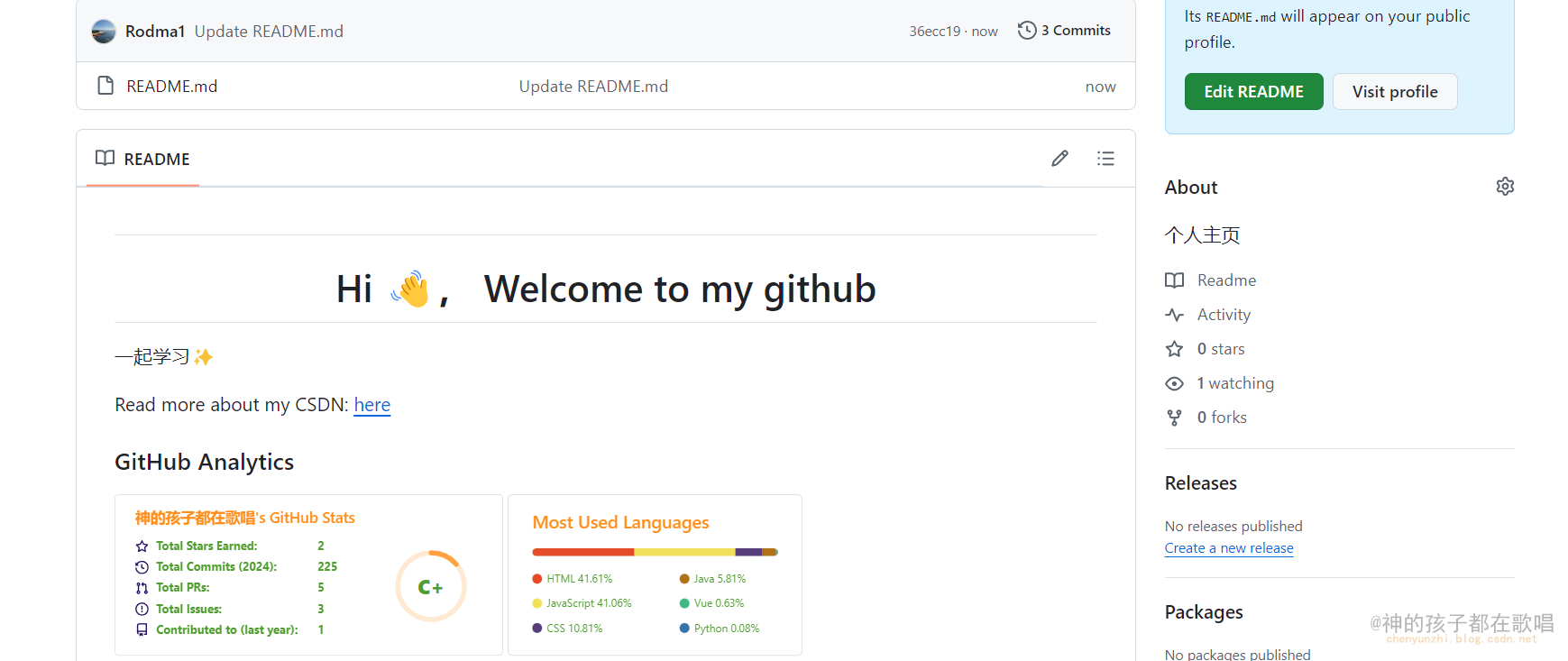
Task: Open the README outline list icon
Action: tap(1106, 159)
